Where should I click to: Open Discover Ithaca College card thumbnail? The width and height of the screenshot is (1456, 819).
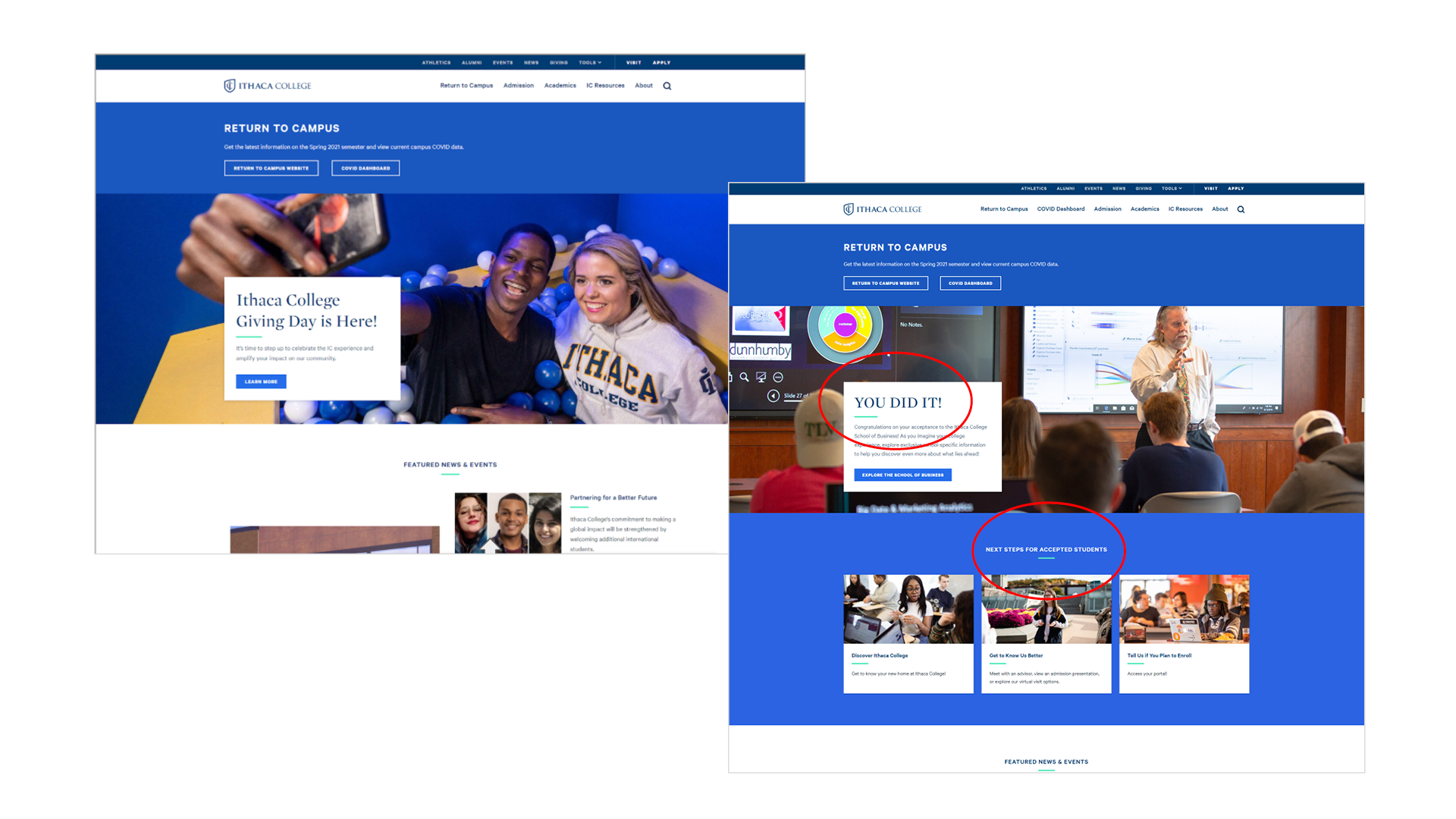pos(908,610)
